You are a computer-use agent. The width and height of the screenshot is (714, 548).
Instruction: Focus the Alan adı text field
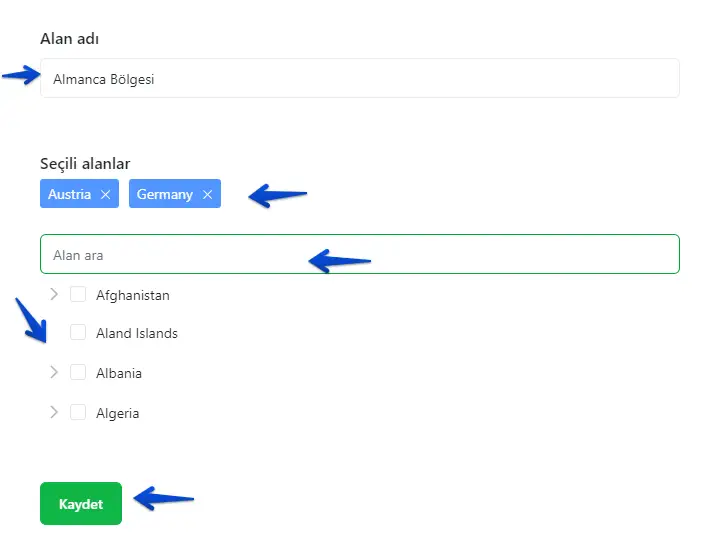pyautogui.click(x=359, y=78)
